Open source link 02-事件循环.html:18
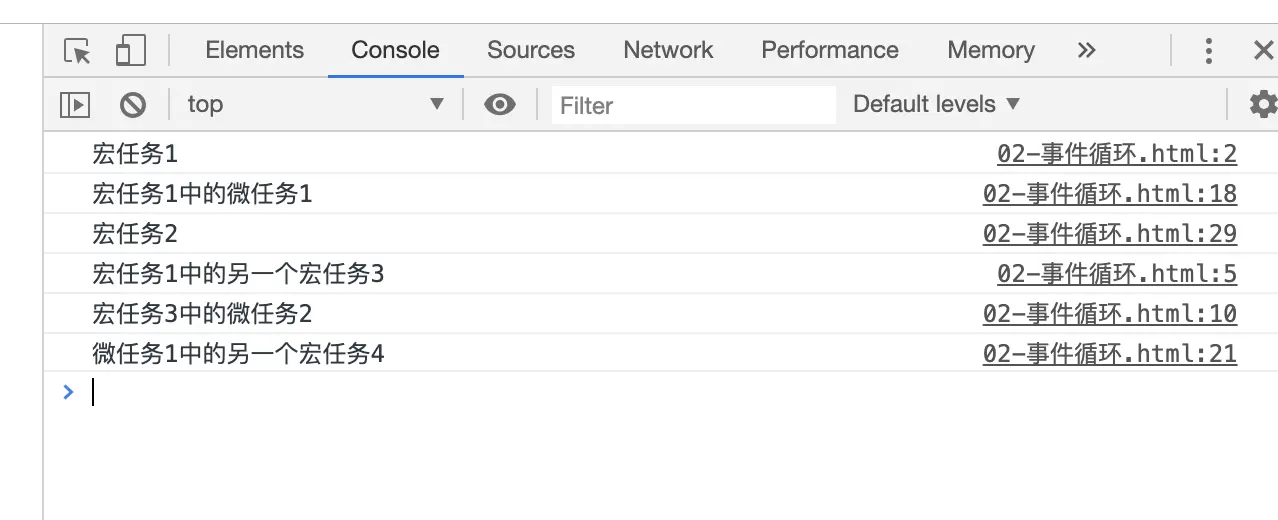 [x=1110, y=194]
